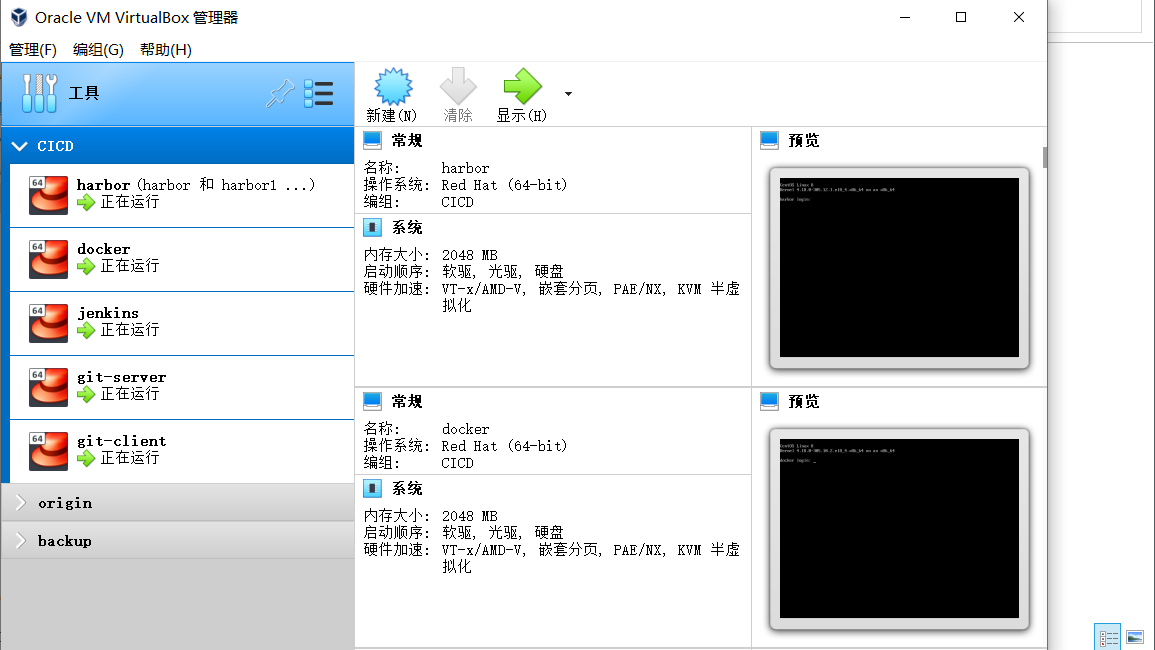Click the details pane vertical scrollbar

click(1045, 157)
